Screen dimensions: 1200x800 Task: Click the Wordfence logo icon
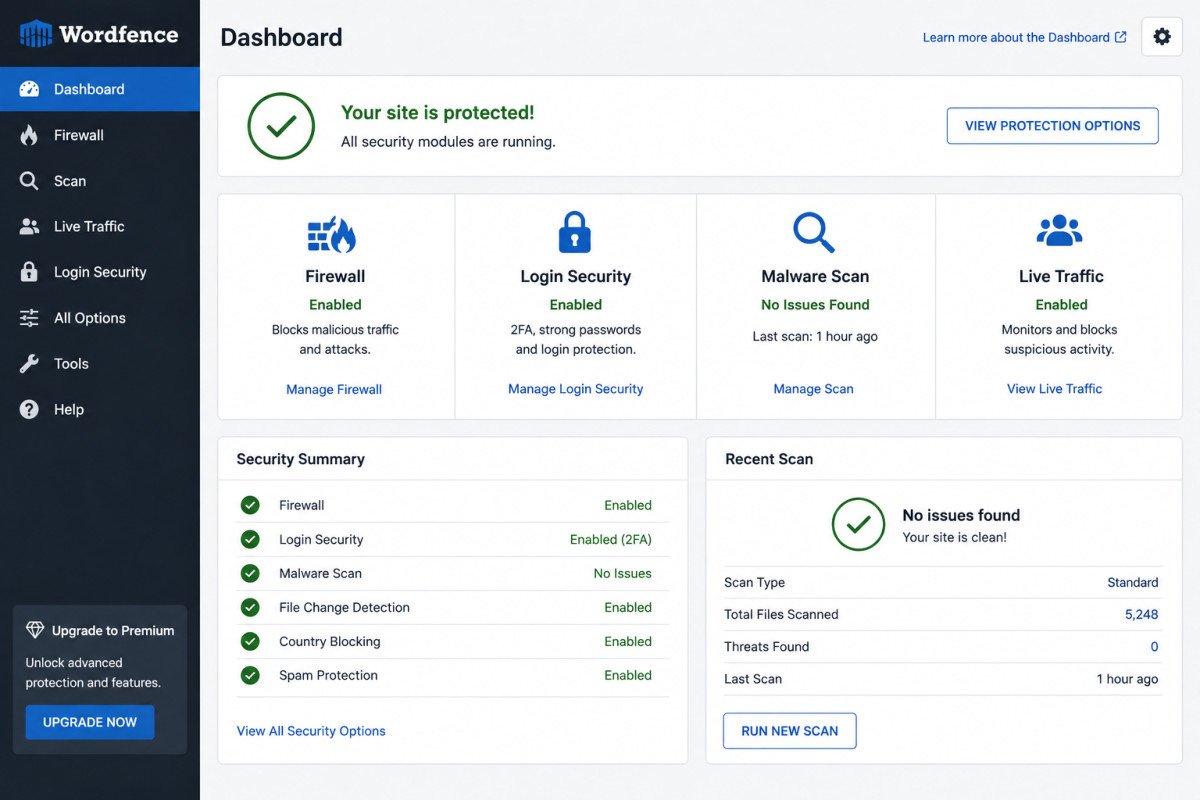tap(35, 34)
